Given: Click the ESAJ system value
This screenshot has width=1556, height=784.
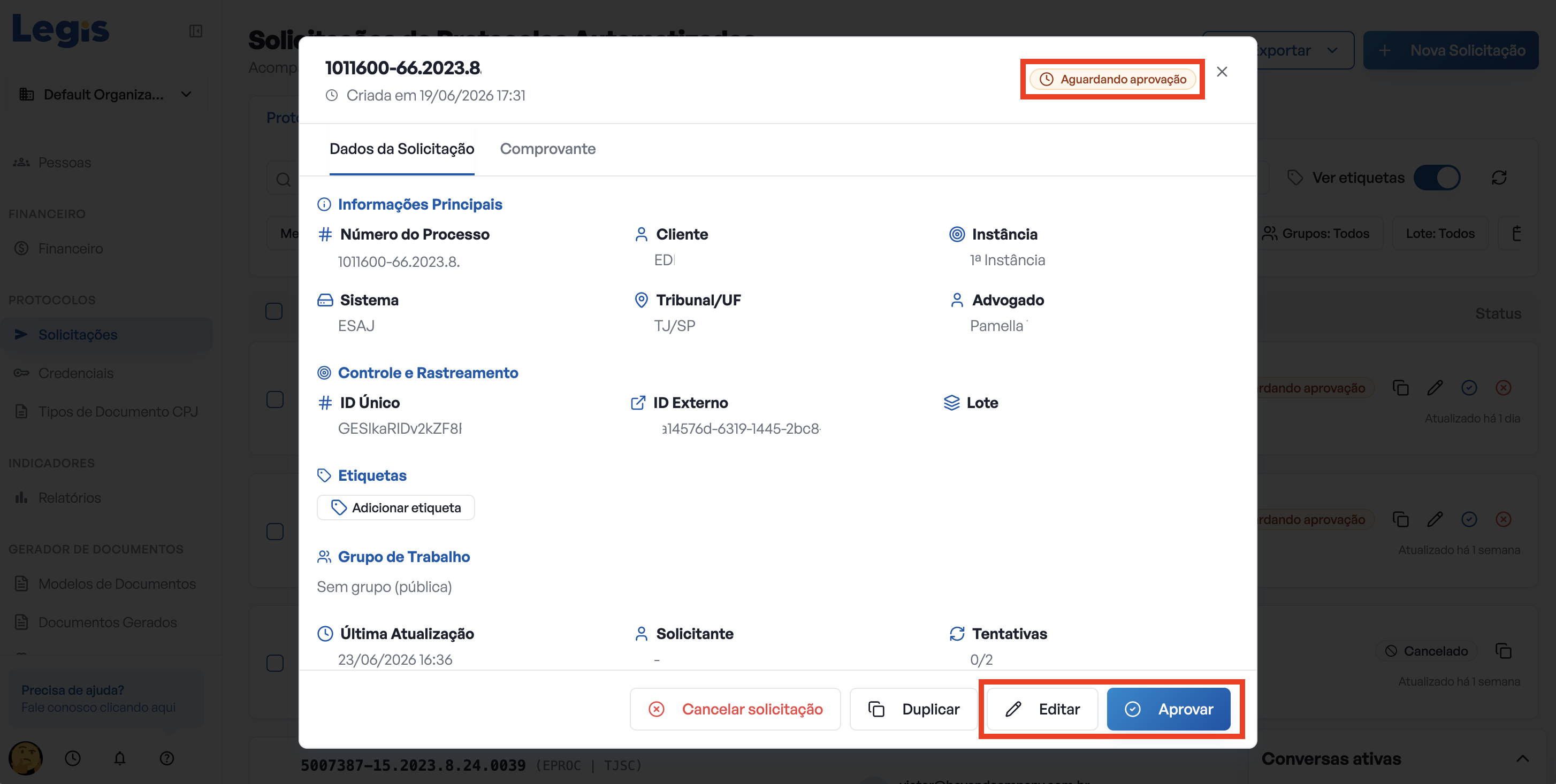Looking at the screenshot, I should (356, 326).
